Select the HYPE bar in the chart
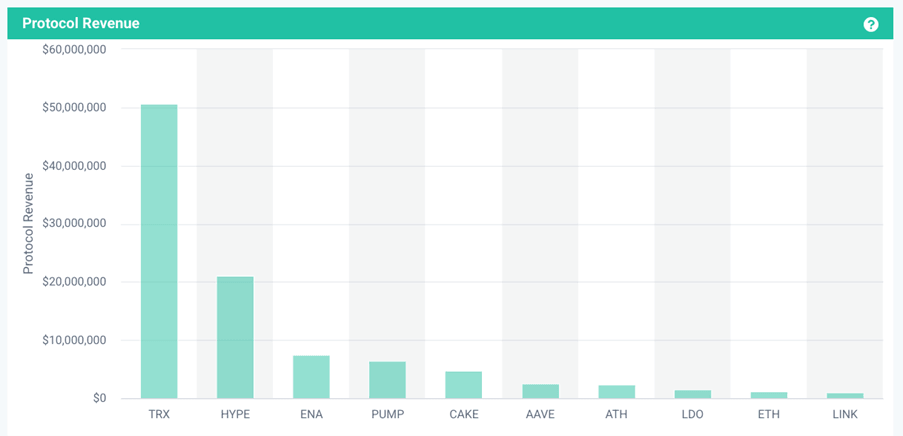903x436 pixels. [x=235, y=337]
